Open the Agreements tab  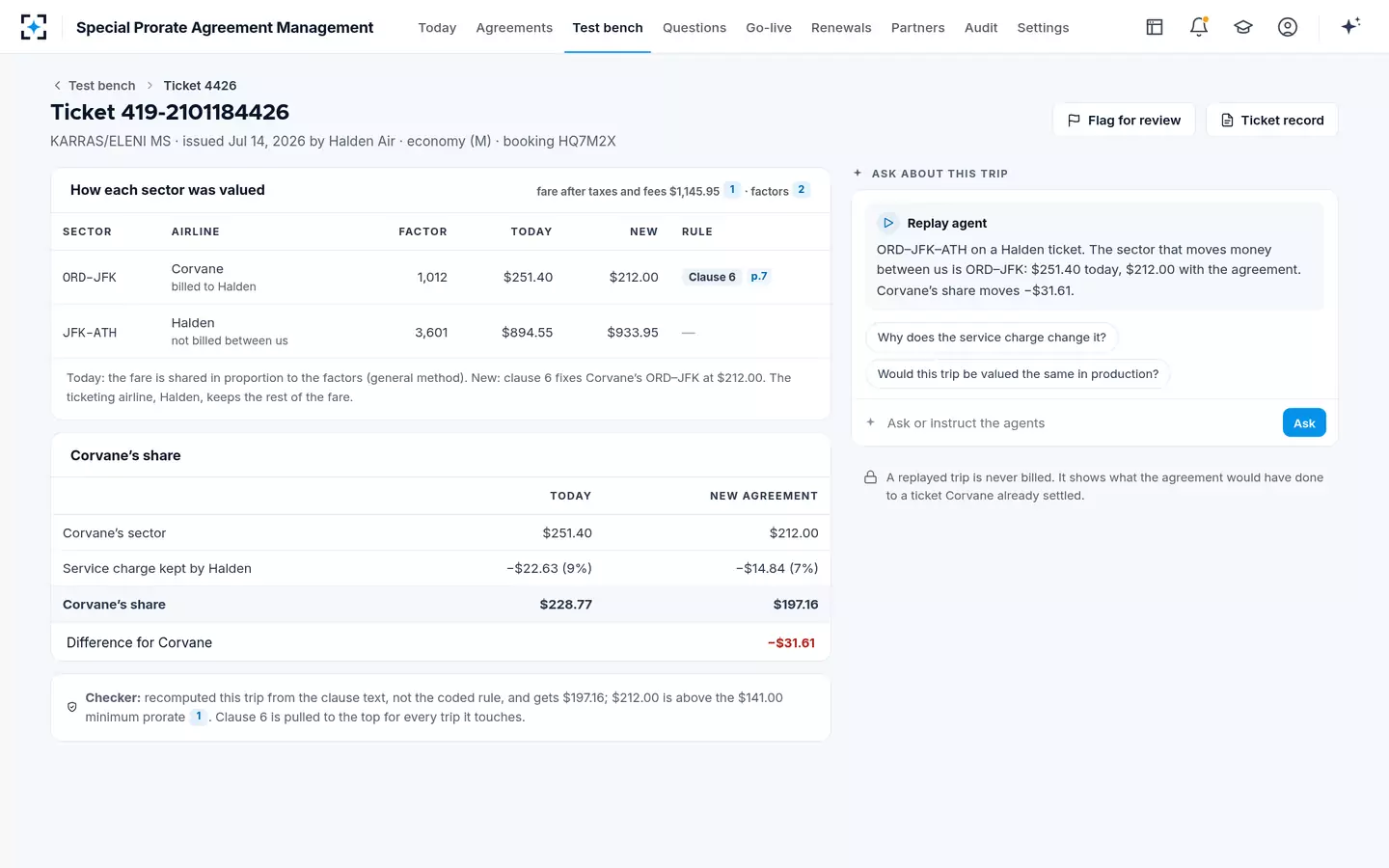[514, 28]
